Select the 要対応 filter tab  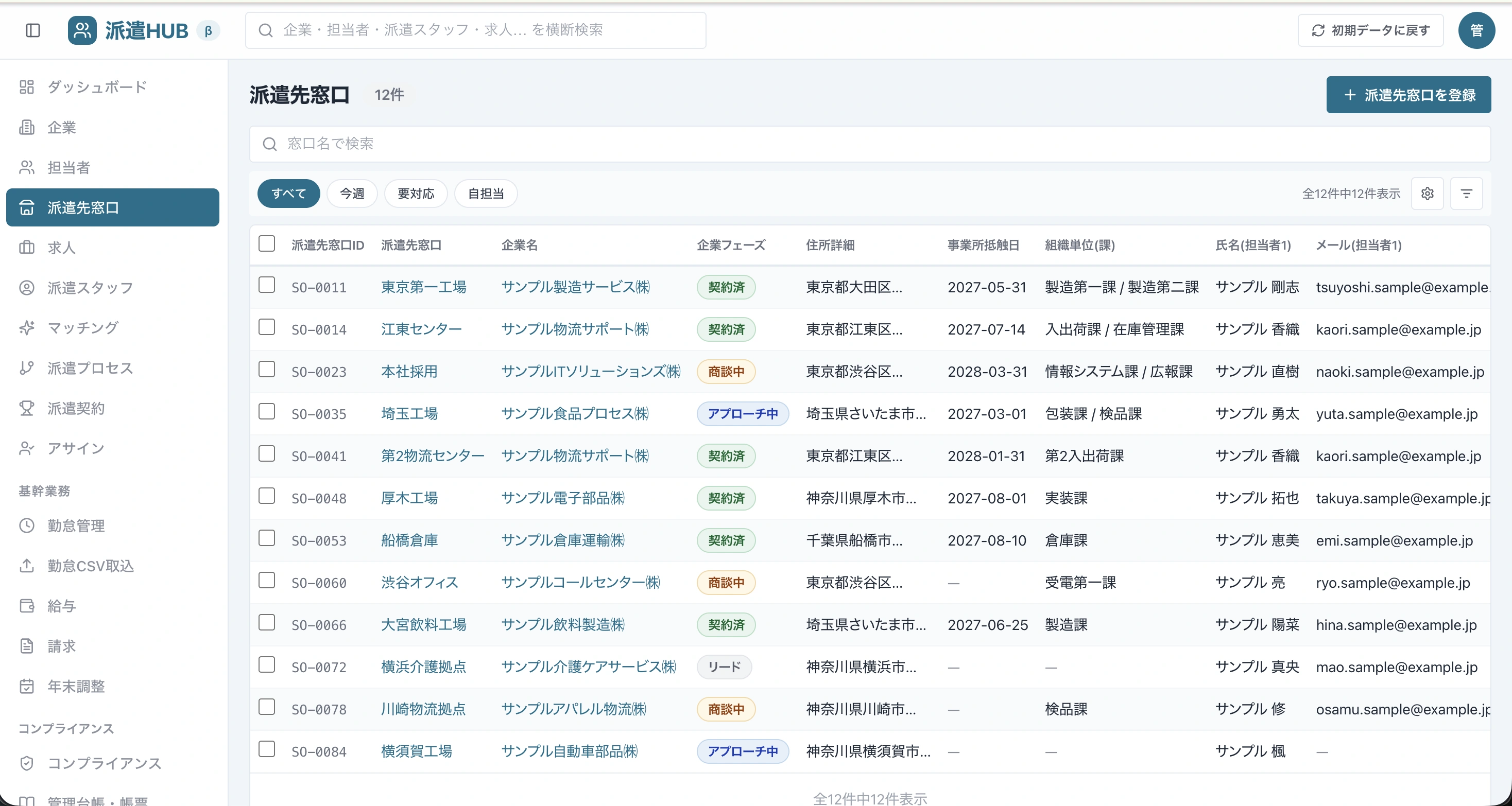416,194
